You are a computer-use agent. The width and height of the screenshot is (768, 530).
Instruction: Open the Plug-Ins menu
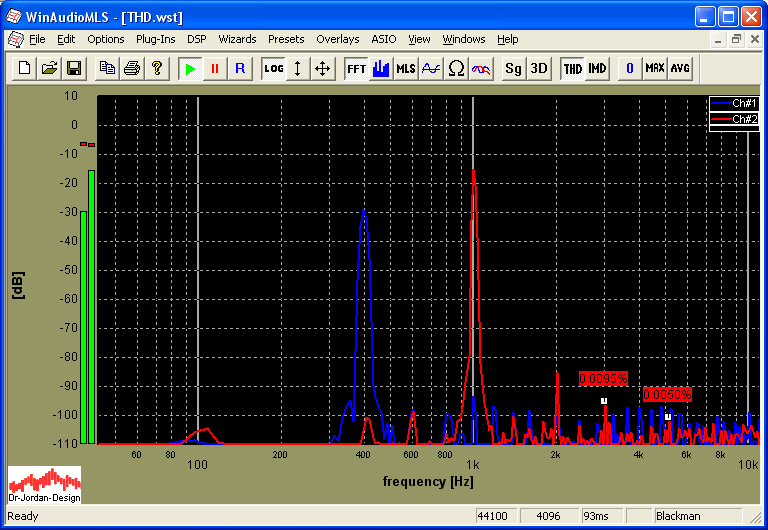[x=155, y=39]
